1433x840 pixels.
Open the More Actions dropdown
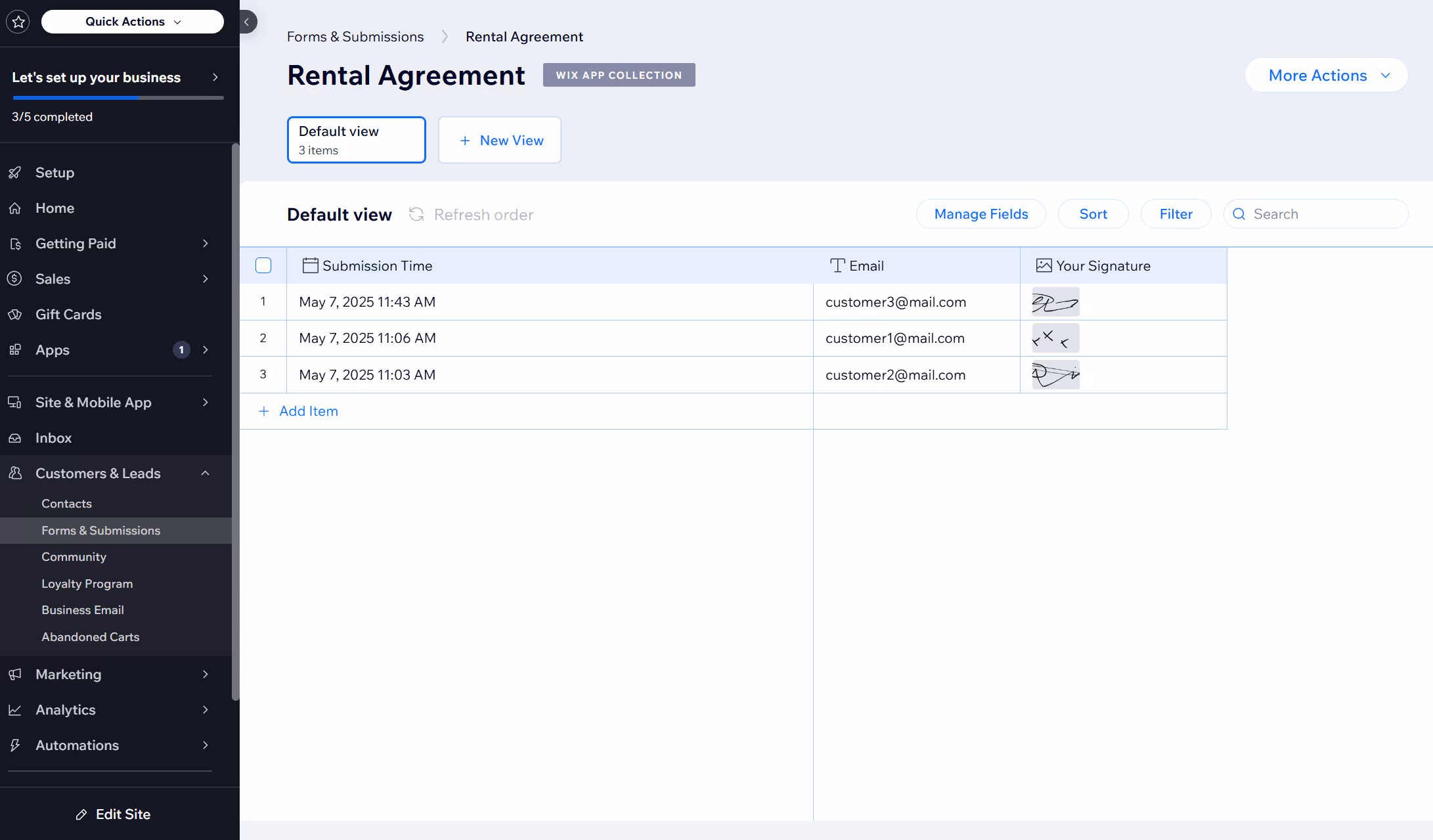click(1326, 75)
